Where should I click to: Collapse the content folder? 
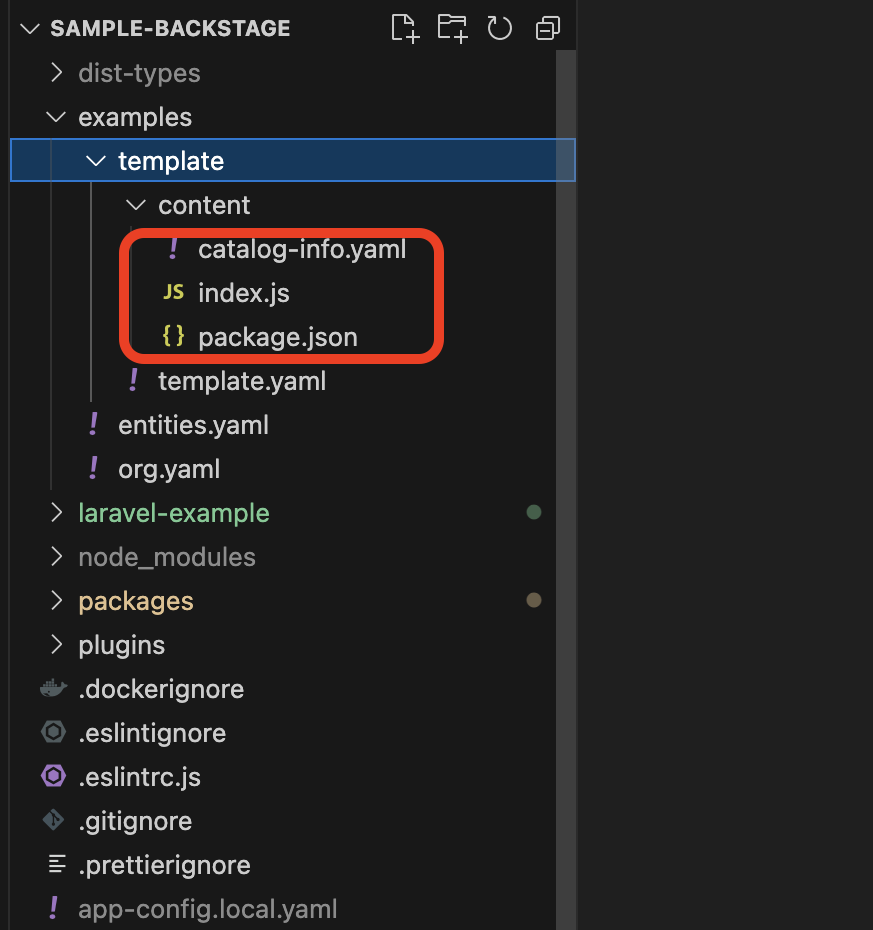136,205
